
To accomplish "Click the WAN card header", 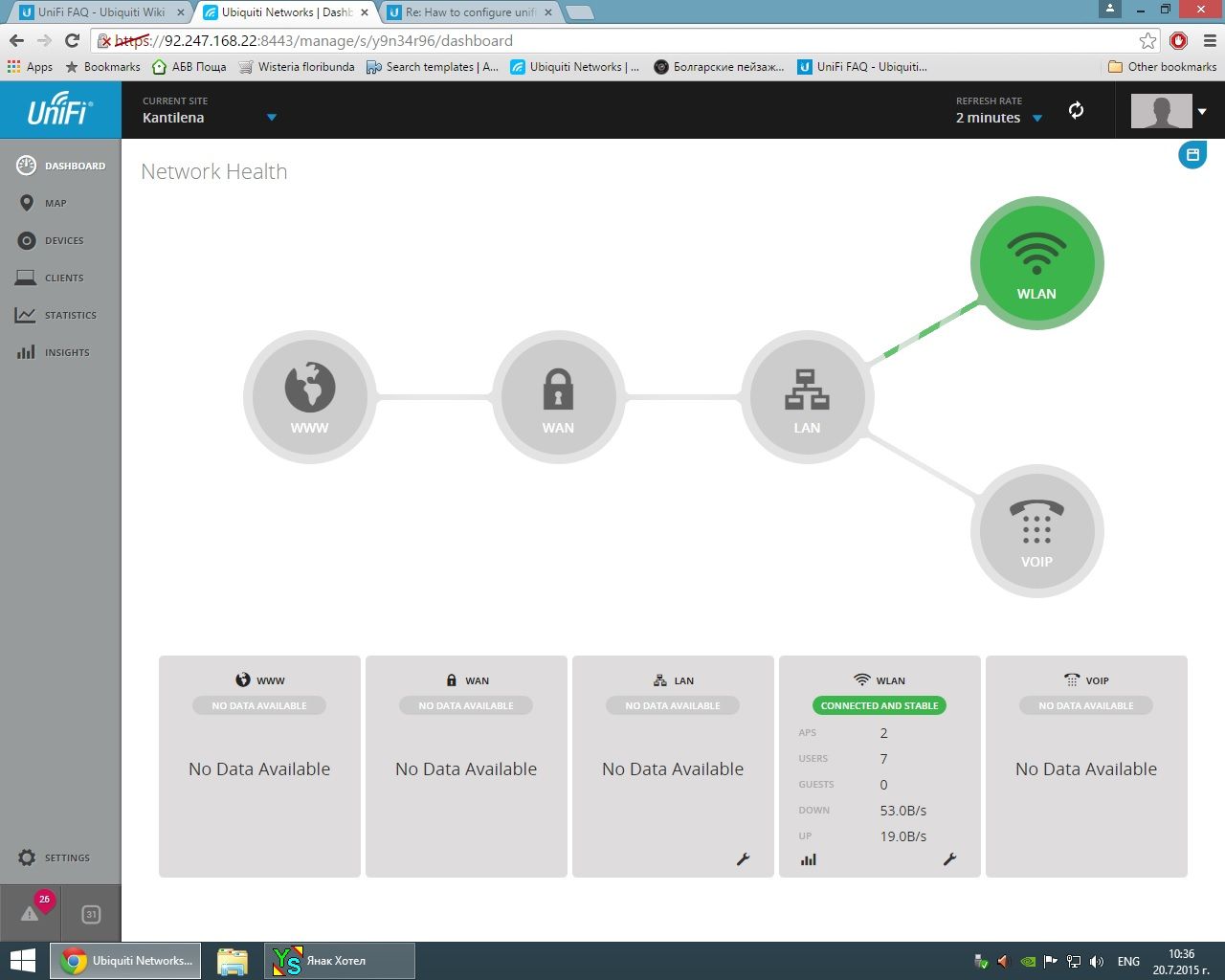I will pos(466,680).
